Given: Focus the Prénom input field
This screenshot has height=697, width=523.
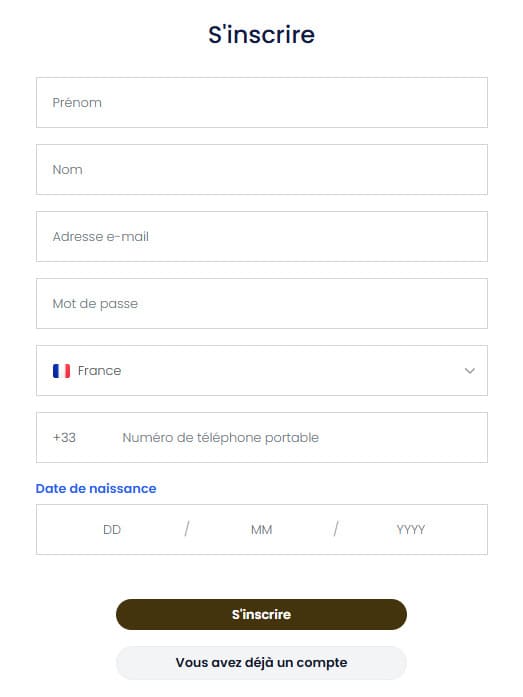Looking at the screenshot, I should point(262,103).
